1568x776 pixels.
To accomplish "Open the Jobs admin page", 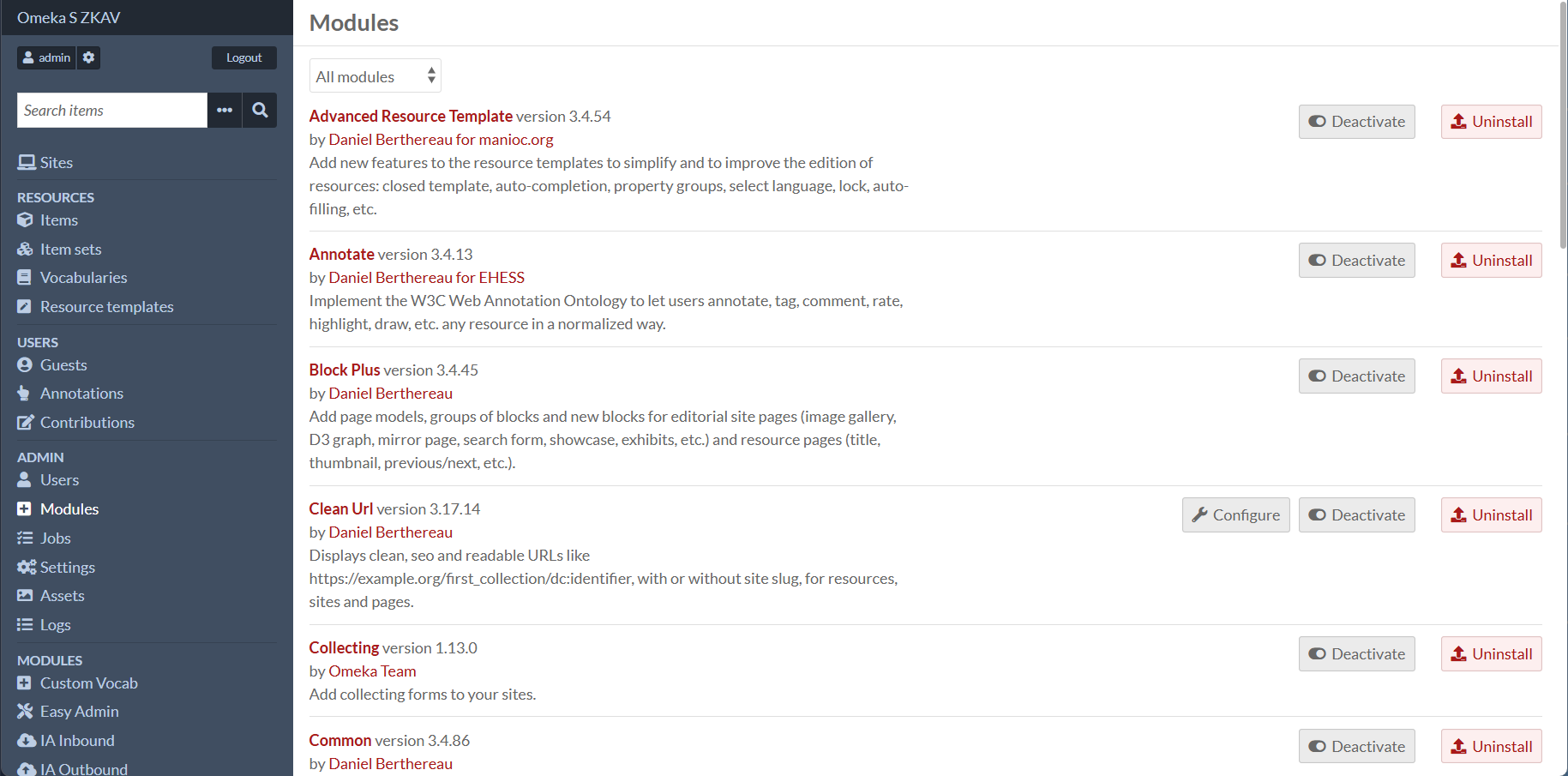I will click(55, 538).
